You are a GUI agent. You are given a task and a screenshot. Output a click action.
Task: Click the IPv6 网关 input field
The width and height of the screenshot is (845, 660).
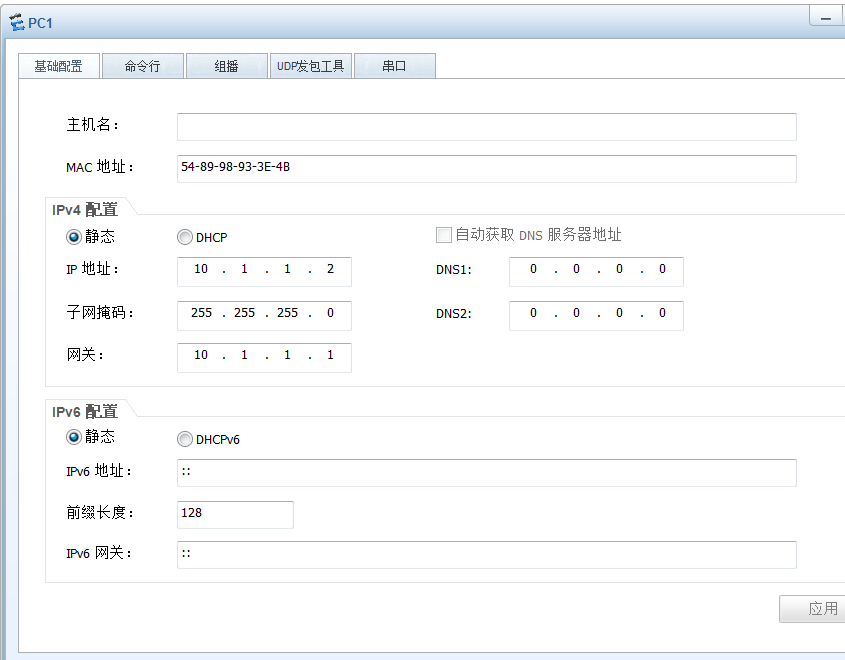point(487,555)
